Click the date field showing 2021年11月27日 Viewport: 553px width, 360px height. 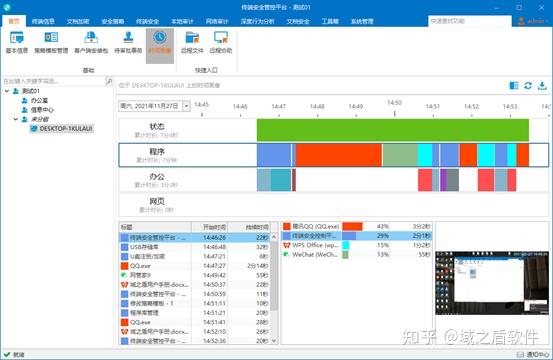click(151, 106)
